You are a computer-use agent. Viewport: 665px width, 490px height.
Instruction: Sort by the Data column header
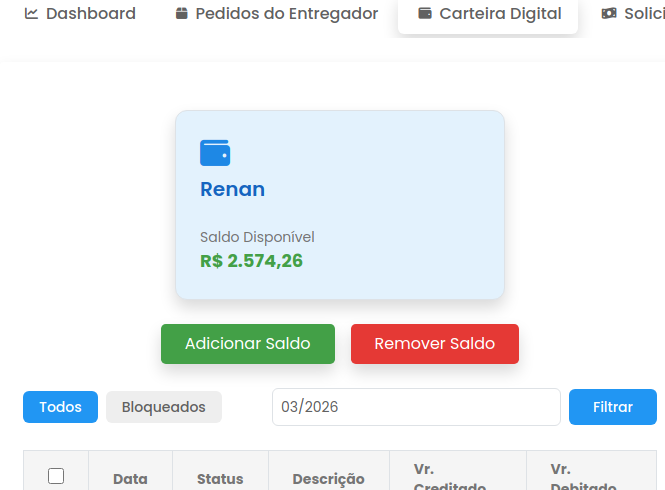130,479
